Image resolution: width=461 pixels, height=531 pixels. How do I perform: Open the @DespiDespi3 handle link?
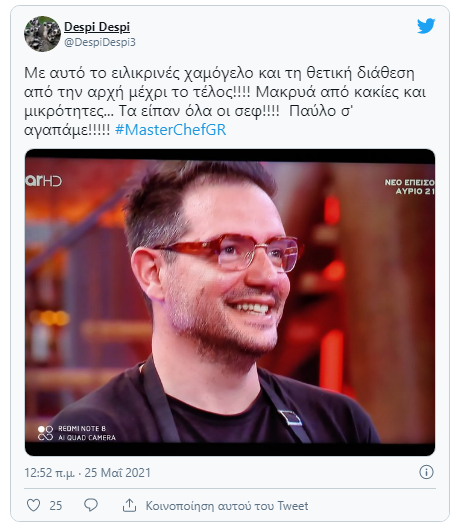click(100, 42)
